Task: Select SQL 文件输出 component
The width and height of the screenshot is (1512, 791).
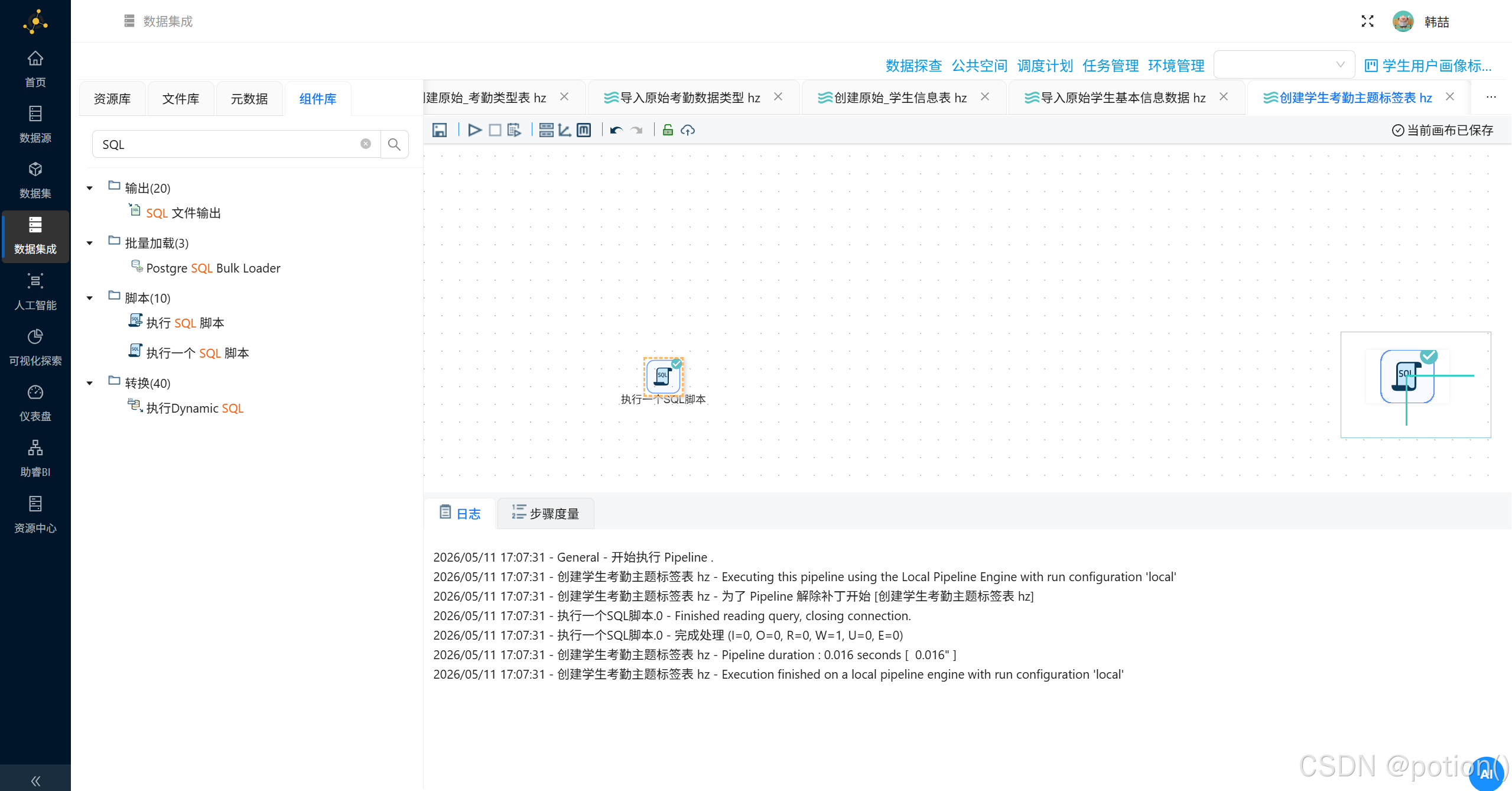Action: tap(175, 213)
